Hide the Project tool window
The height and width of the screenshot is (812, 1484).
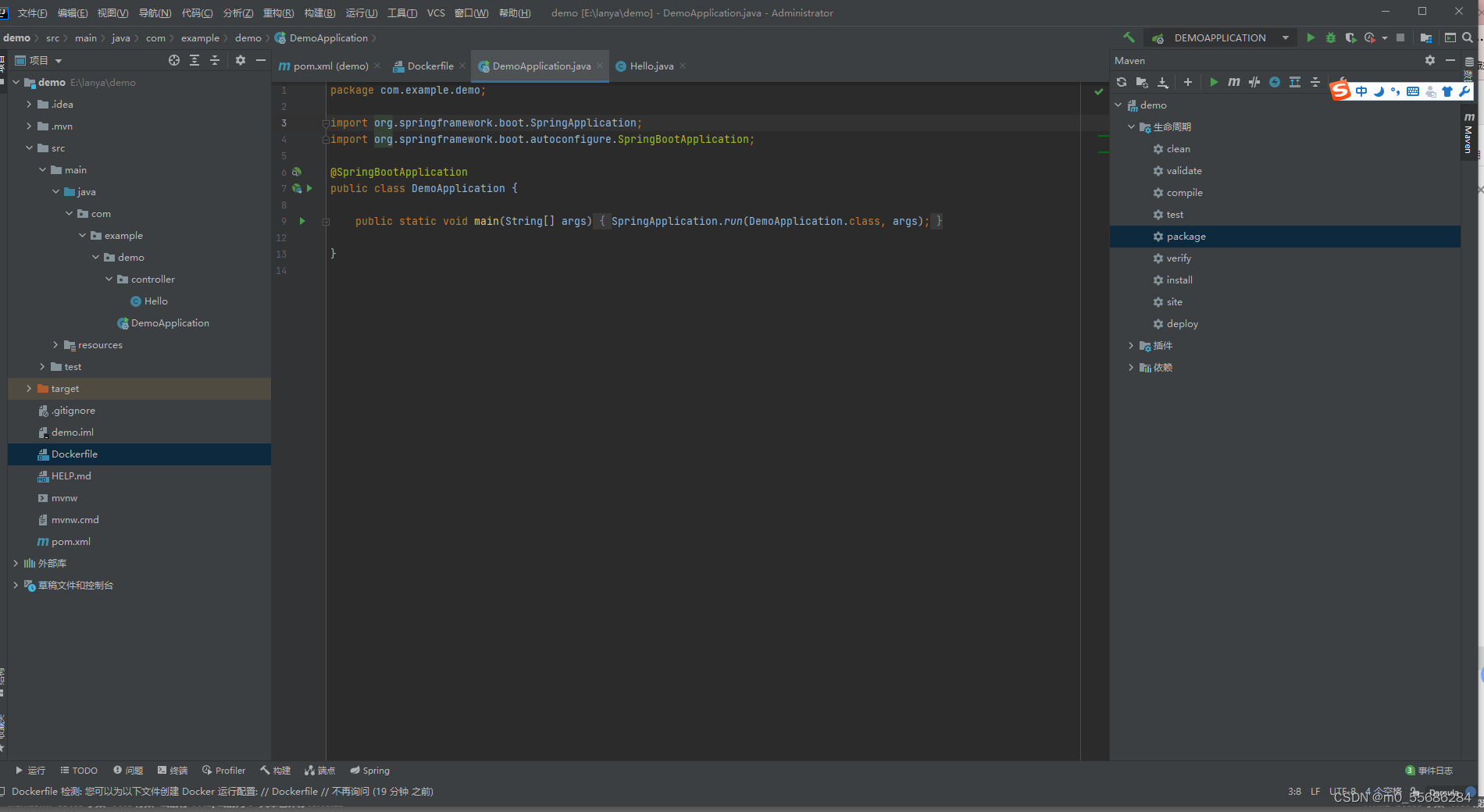pos(261,60)
